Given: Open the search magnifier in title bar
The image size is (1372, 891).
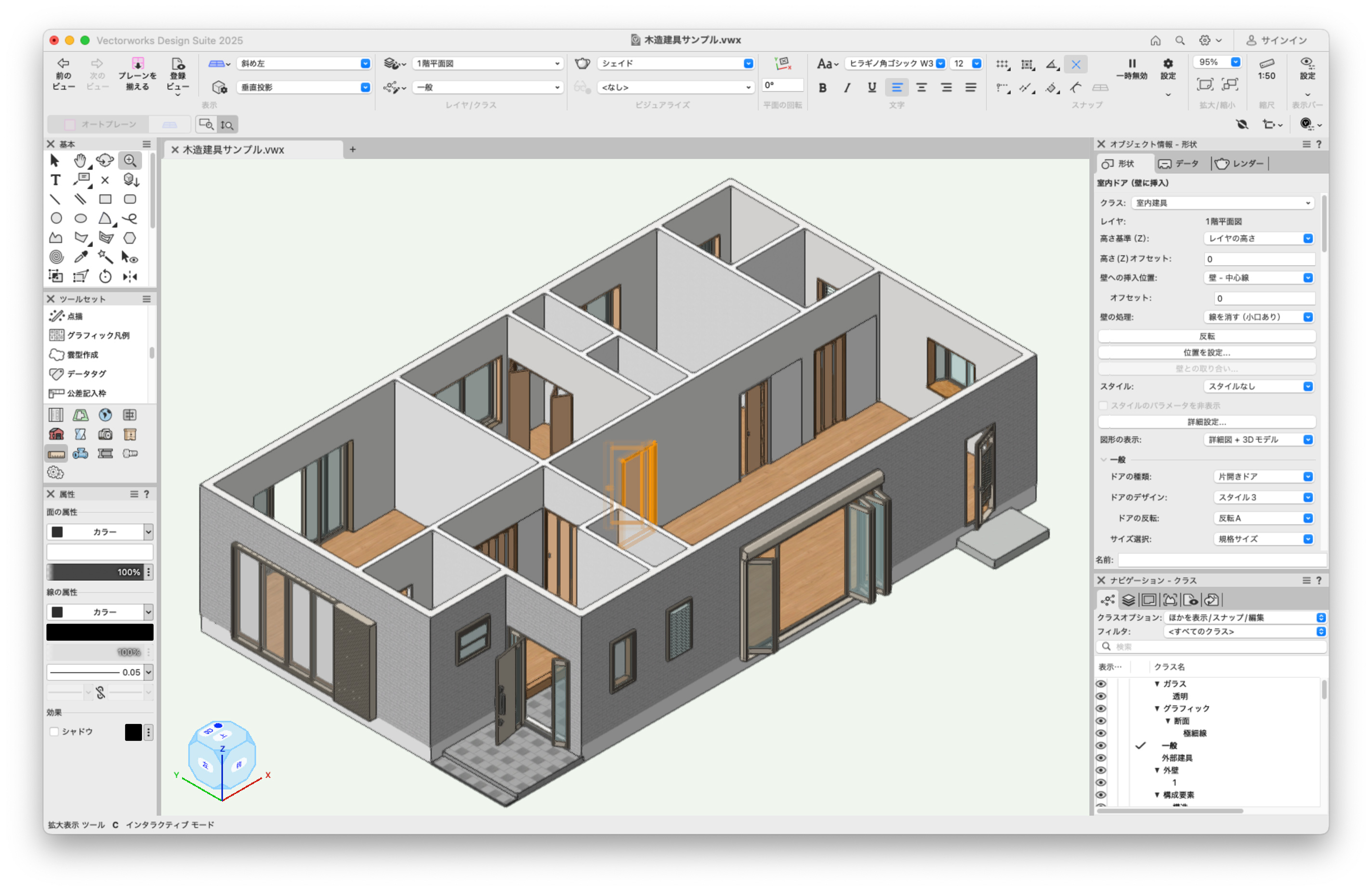Looking at the screenshot, I should (x=1180, y=40).
